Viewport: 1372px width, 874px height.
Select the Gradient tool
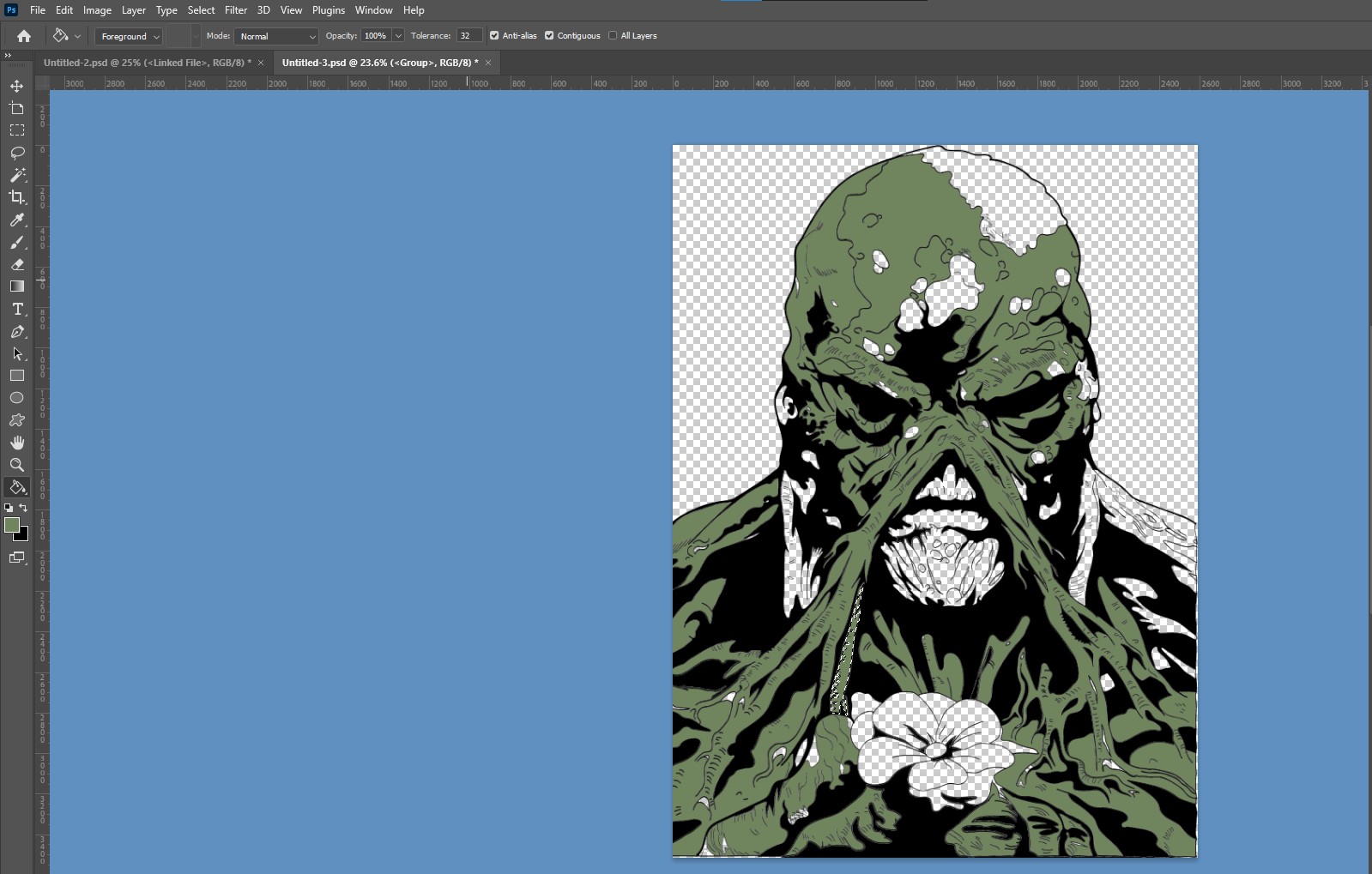click(16, 286)
